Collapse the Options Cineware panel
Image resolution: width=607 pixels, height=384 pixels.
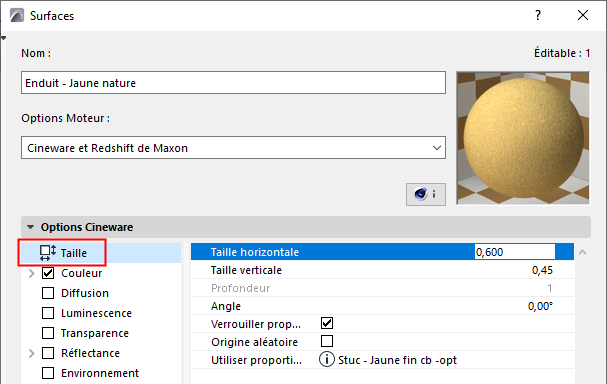[x=31, y=227]
